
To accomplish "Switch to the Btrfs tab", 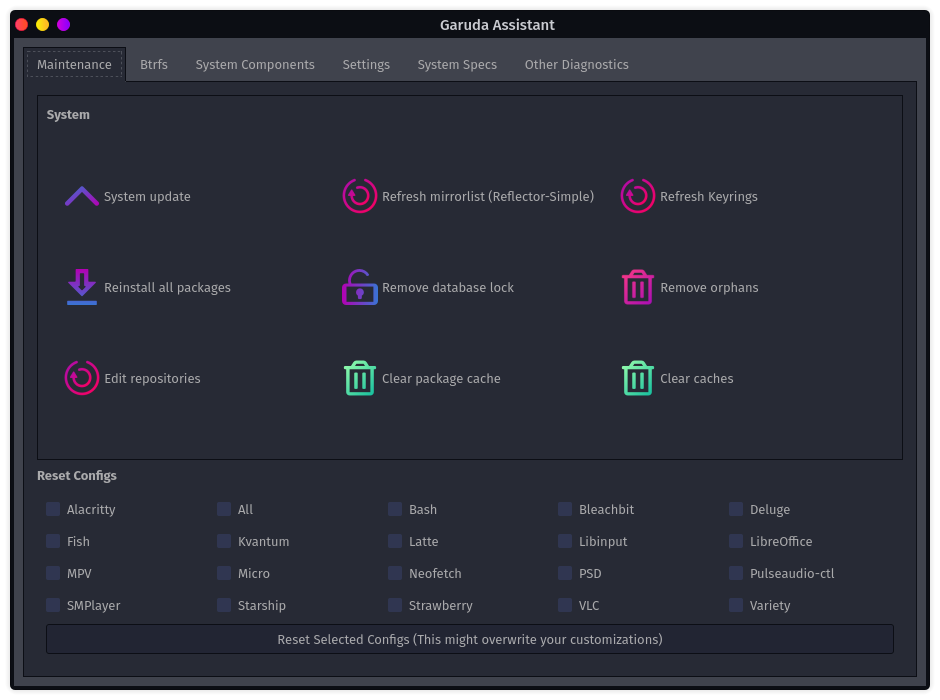I will pyautogui.click(x=154, y=64).
